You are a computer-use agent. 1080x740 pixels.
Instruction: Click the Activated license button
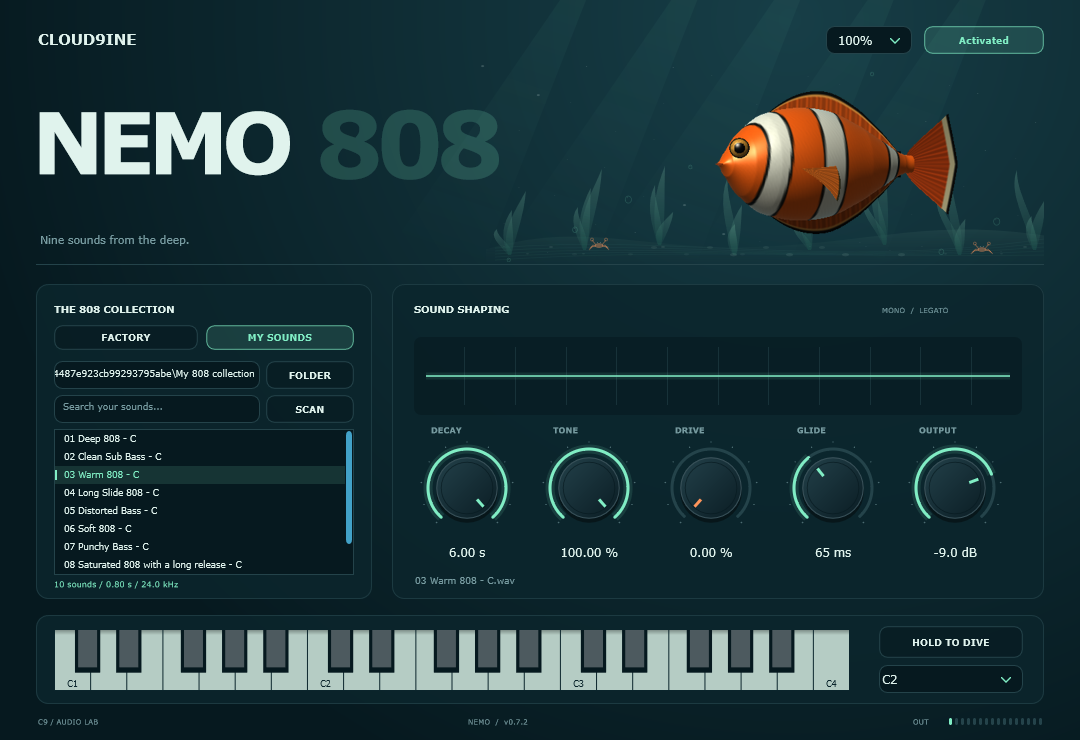tap(984, 40)
